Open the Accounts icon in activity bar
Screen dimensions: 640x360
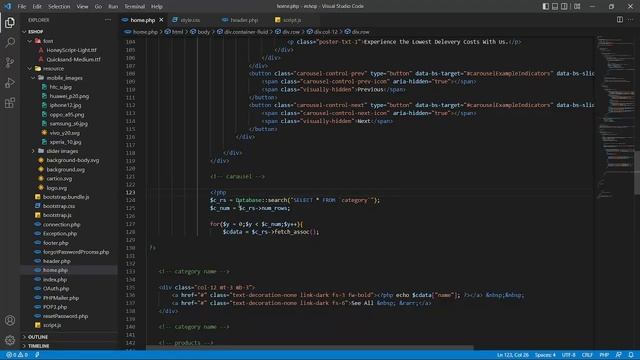click(10, 320)
